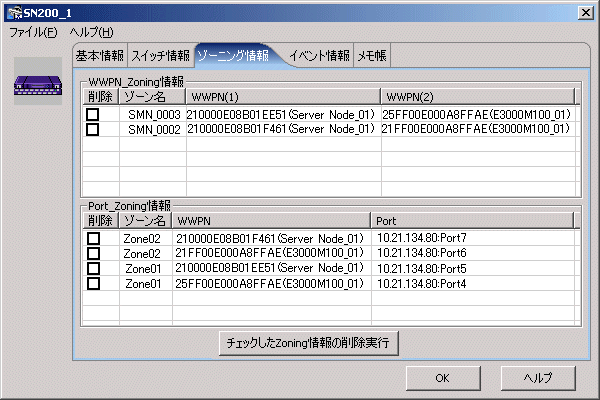Click WWPN header in Port_Zoning table
The height and width of the screenshot is (400, 600).
point(271,220)
